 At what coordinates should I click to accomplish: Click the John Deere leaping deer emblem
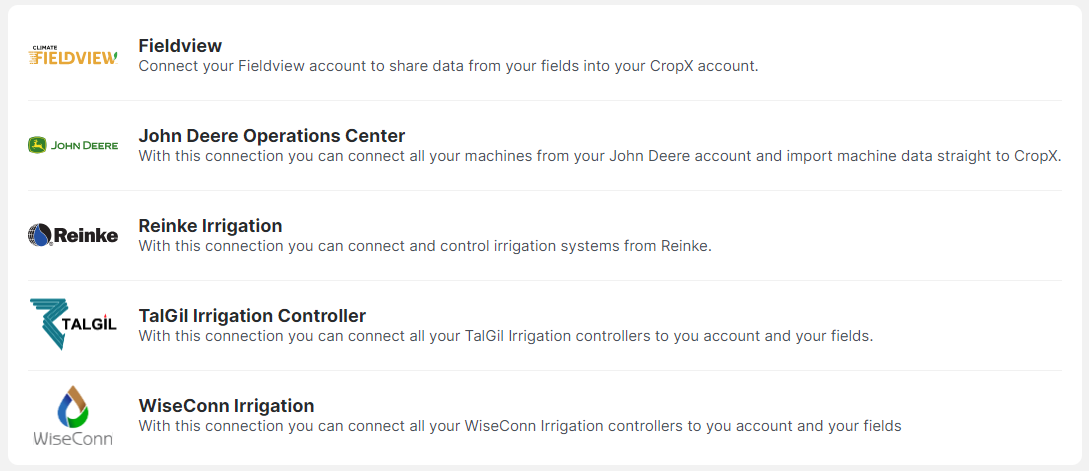pyautogui.click(x=37, y=145)
